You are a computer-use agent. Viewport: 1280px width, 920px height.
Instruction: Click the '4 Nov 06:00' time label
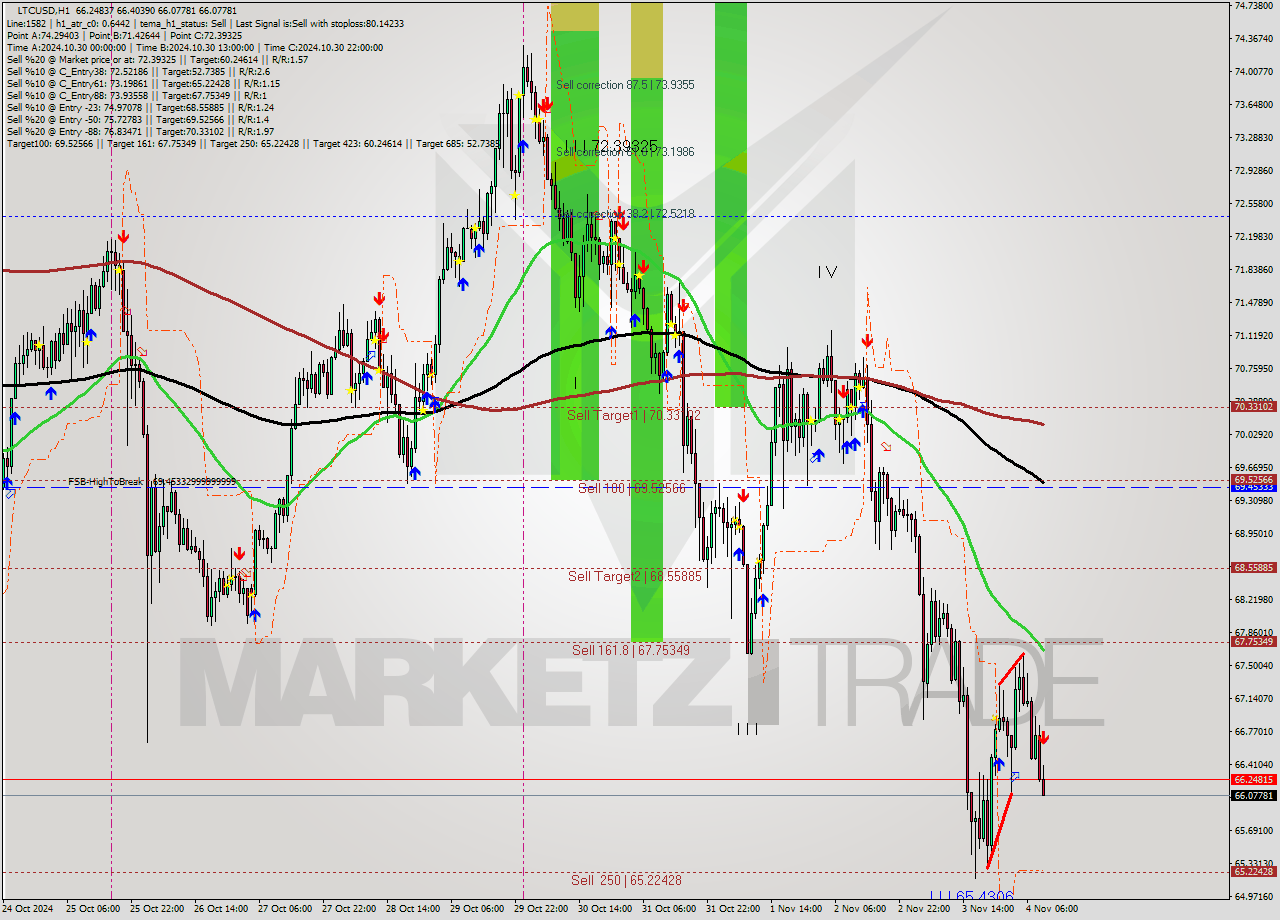click(x=1052, y=908)
